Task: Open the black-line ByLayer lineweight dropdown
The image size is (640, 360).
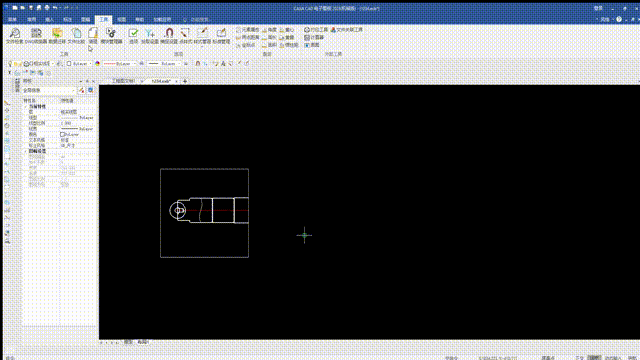Action: 165,64
